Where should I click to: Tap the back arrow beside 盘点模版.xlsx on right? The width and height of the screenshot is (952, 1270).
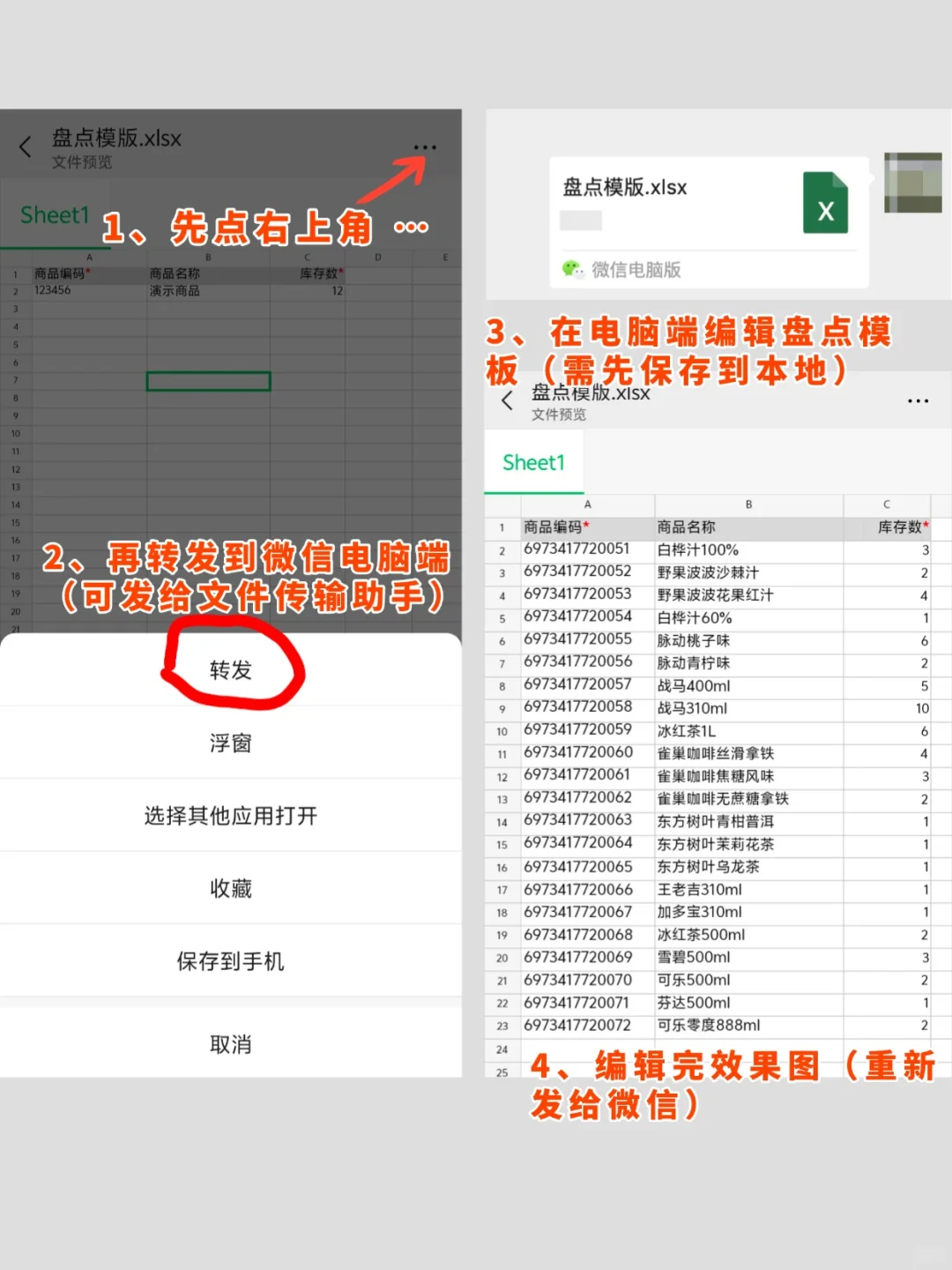(506, 401)
